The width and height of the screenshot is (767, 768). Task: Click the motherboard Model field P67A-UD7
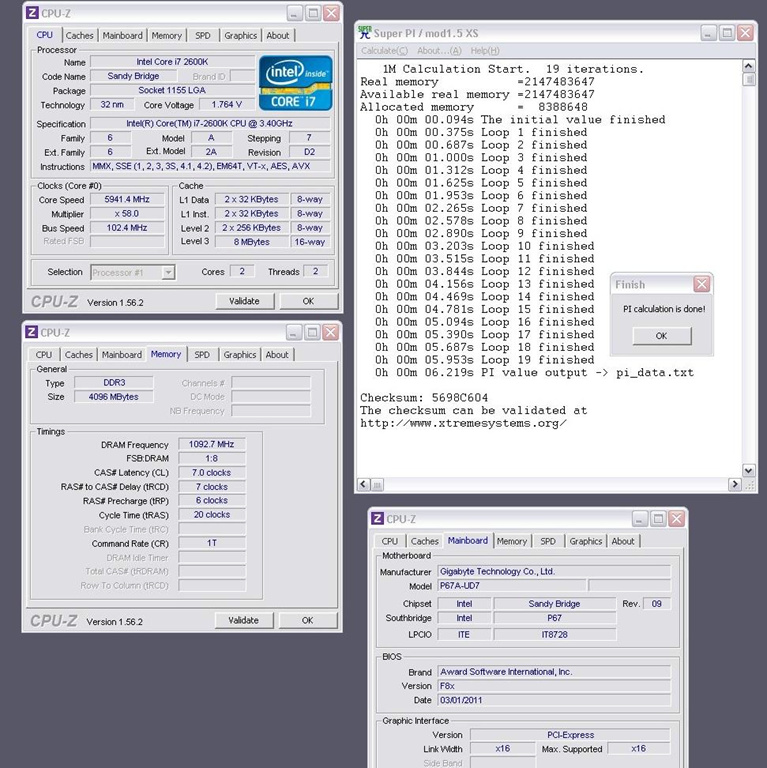512,585
